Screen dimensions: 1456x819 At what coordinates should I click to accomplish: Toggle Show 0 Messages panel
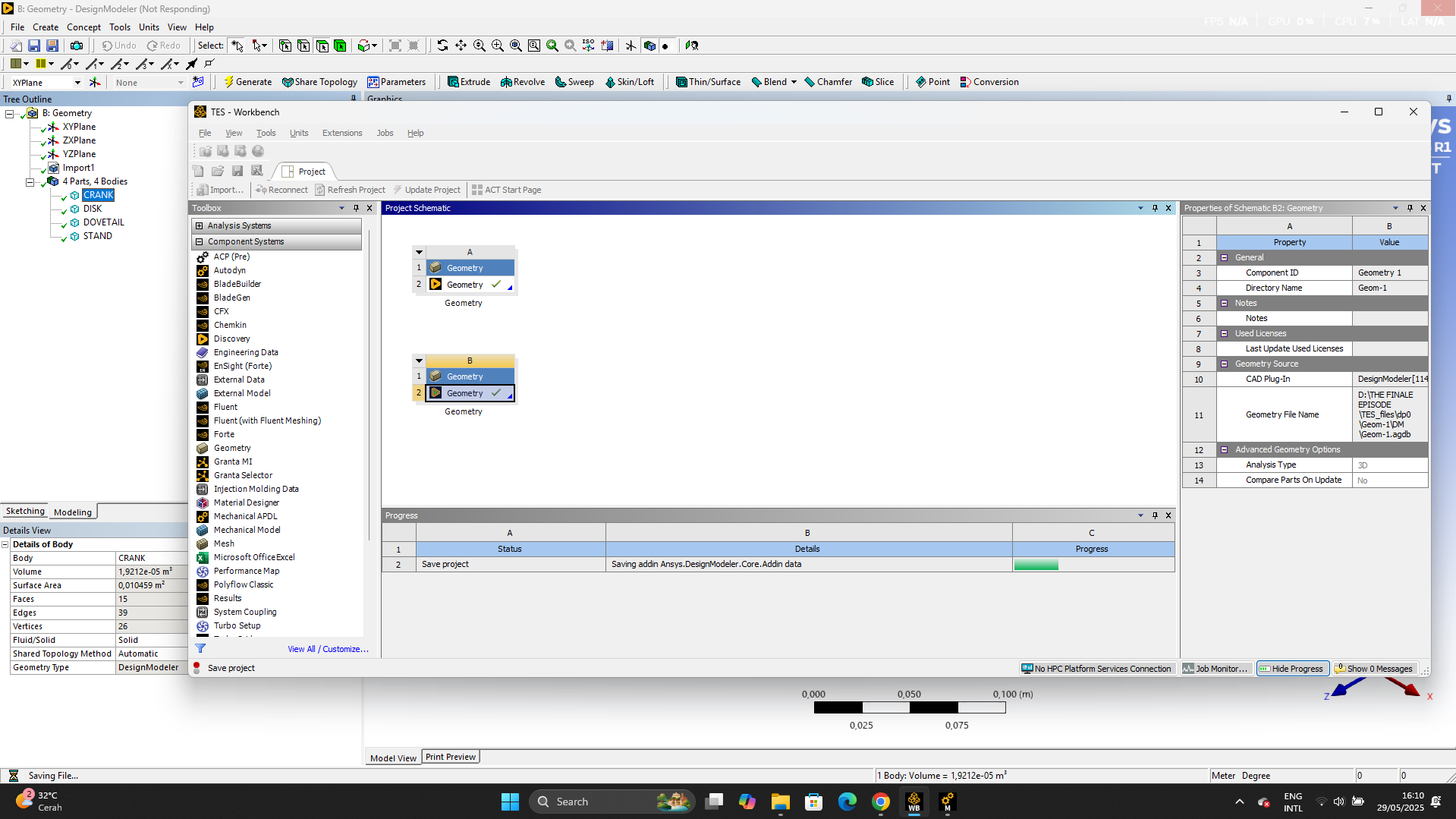click(x=1374, y=669)
